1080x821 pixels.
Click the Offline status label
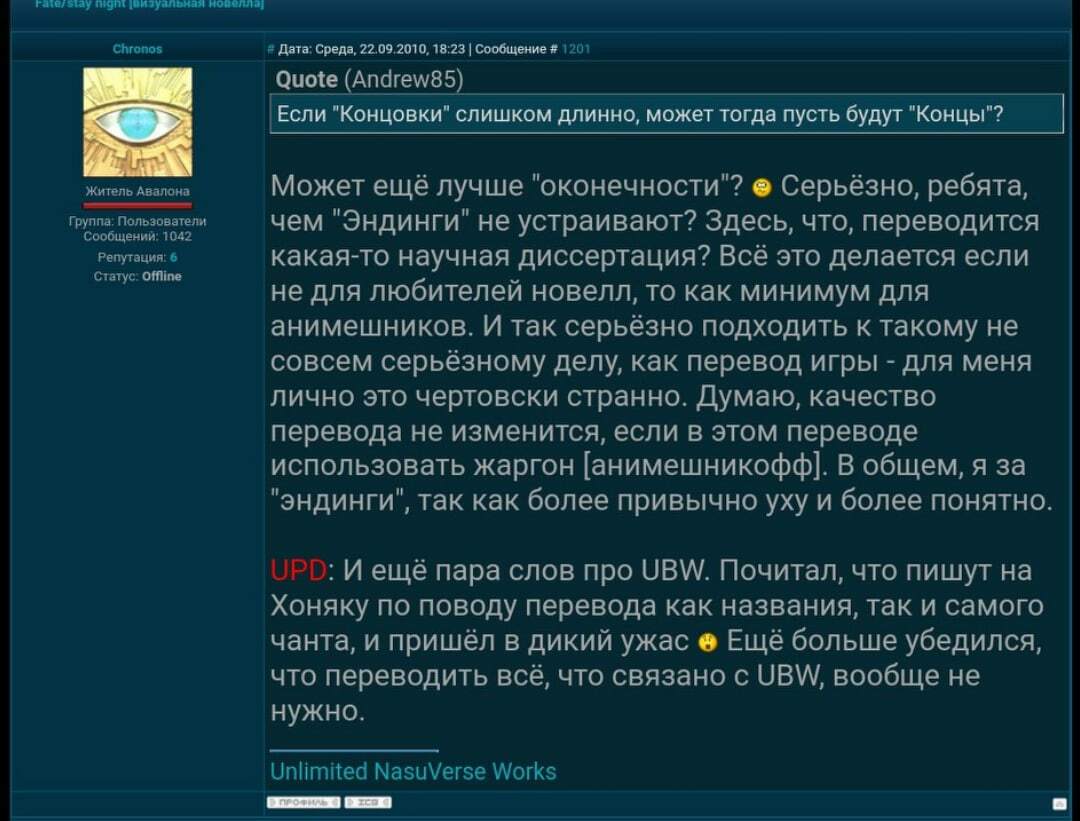pyautogui.click(x=162, y=276)
